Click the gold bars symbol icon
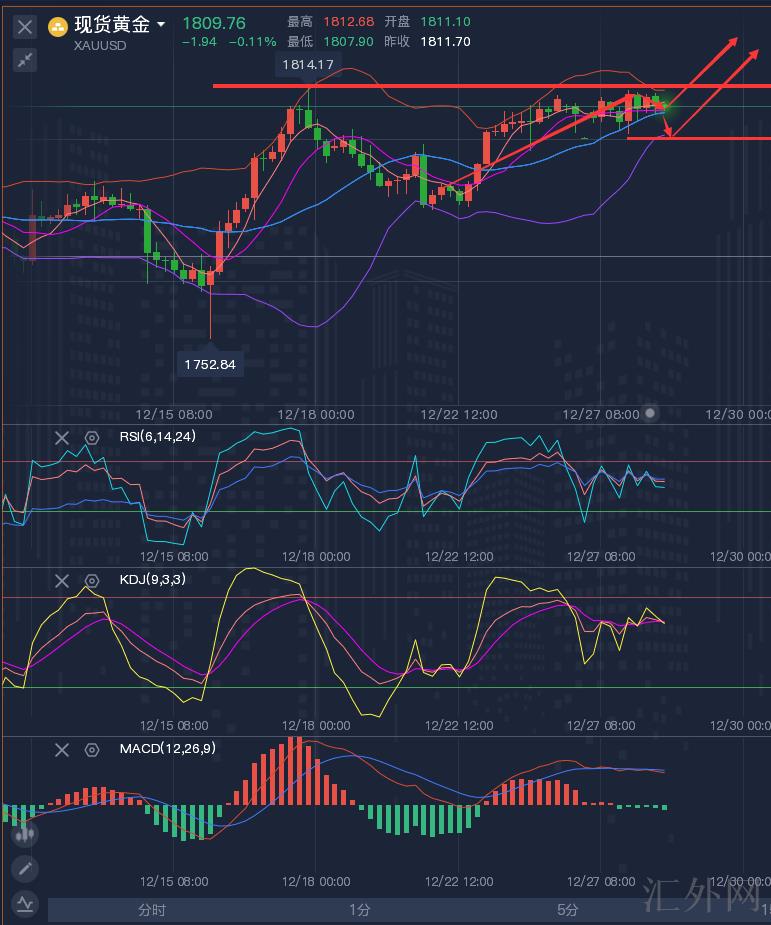771x925 pixels. (x=58, y=26)
